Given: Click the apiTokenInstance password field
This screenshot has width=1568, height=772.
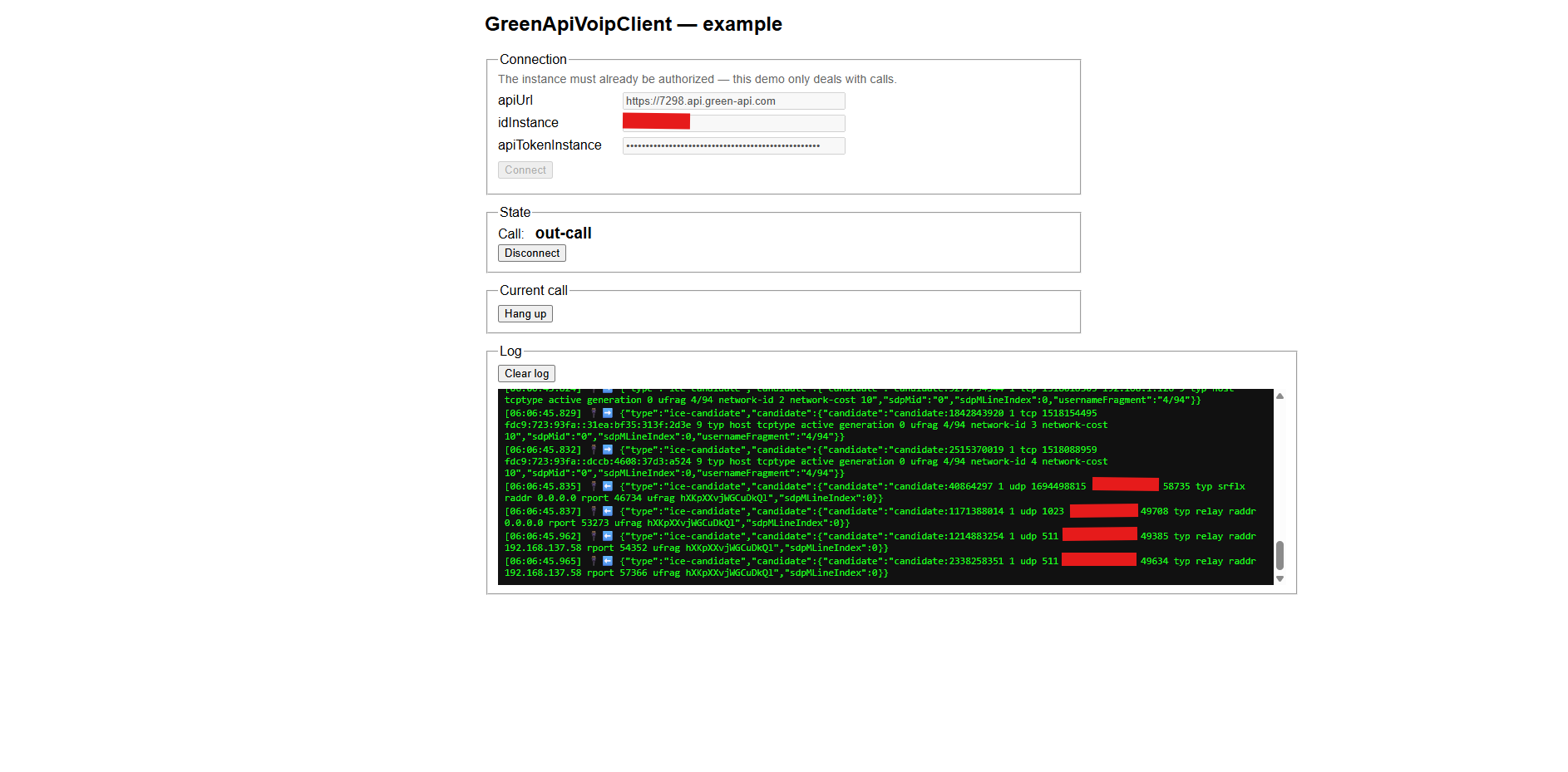Looking at the screenshot, I should click(x=733, y=145).
